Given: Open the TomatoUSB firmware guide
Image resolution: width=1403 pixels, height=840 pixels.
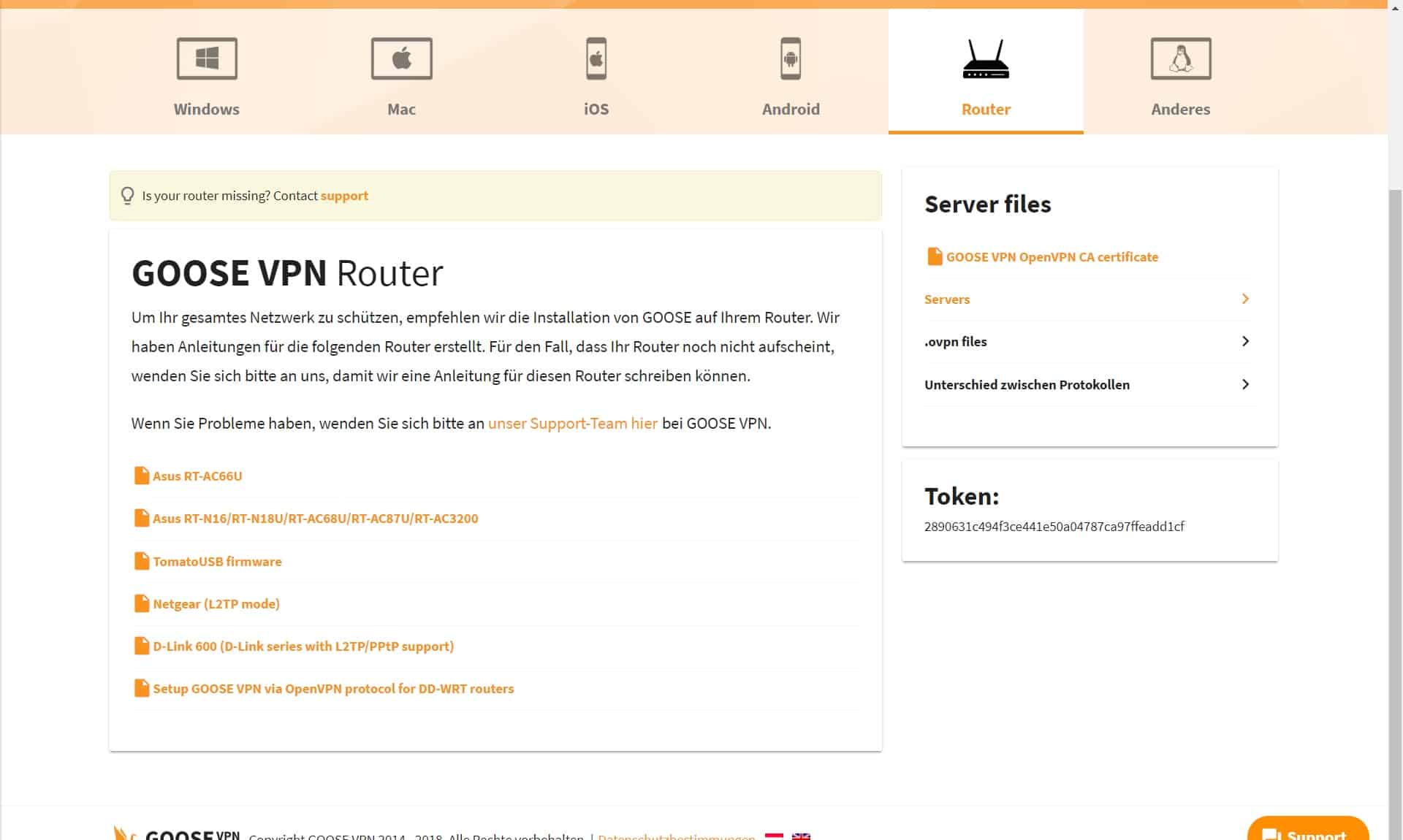Looking at the screenshot, I should pos(217,562).
